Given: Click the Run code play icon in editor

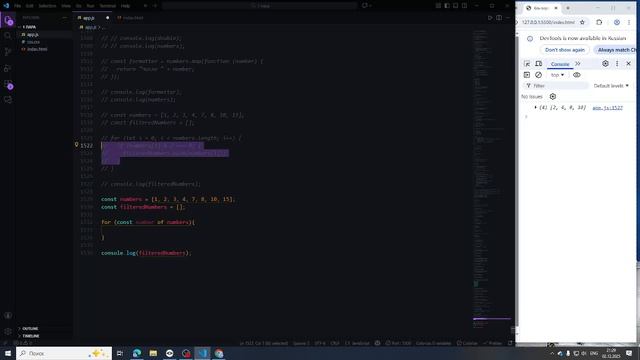Looking at the screenshot, I should tap(490, 18).
